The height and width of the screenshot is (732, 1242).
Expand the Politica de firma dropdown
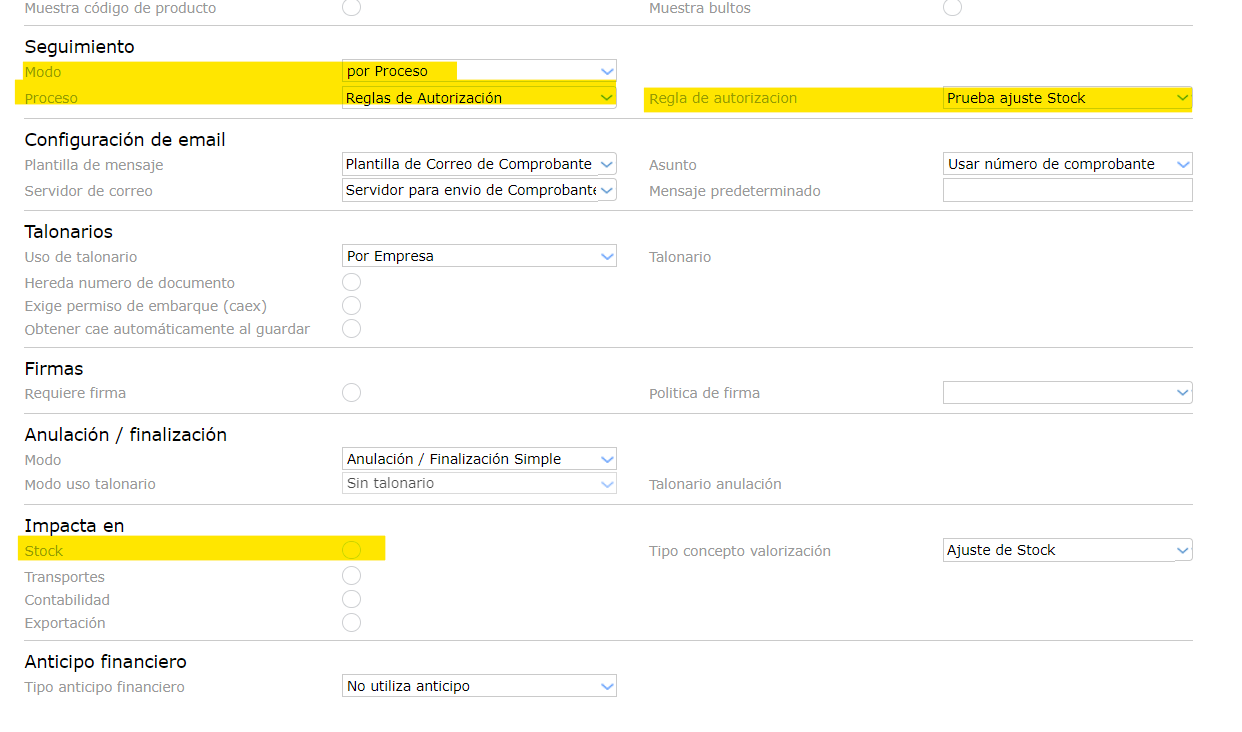tap(1067, 392)
